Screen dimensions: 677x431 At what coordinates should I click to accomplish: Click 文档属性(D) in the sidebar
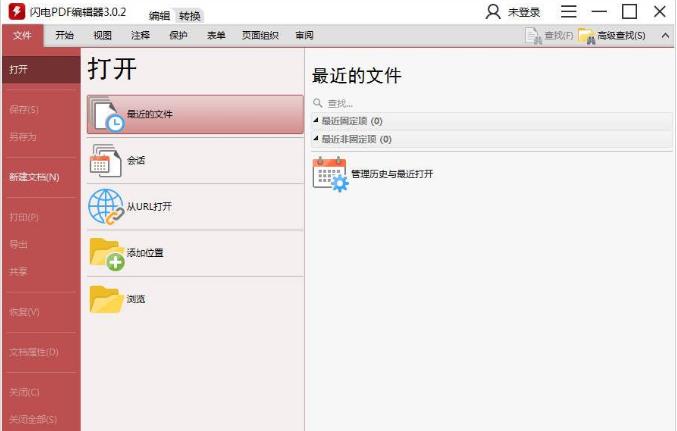pyautogui.click(x=34, y=352)
